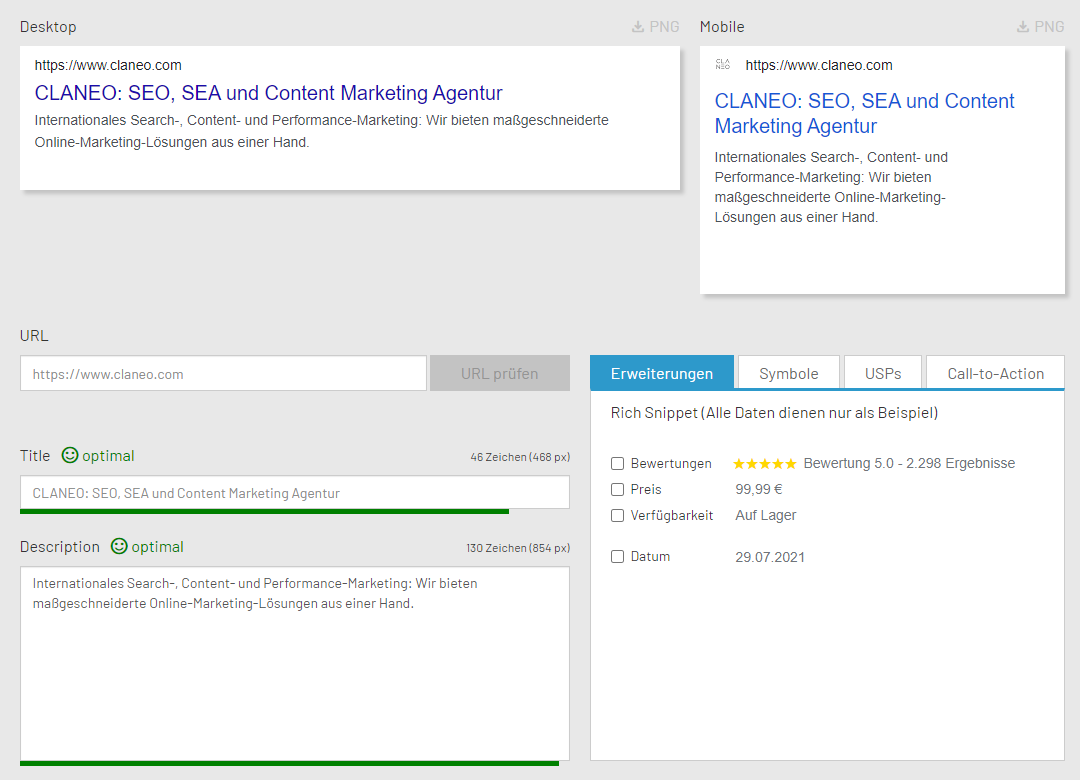This screenshot has width=1080, height=780.
Task: Switch to the Erweiterungen tab
Action: 662,373
